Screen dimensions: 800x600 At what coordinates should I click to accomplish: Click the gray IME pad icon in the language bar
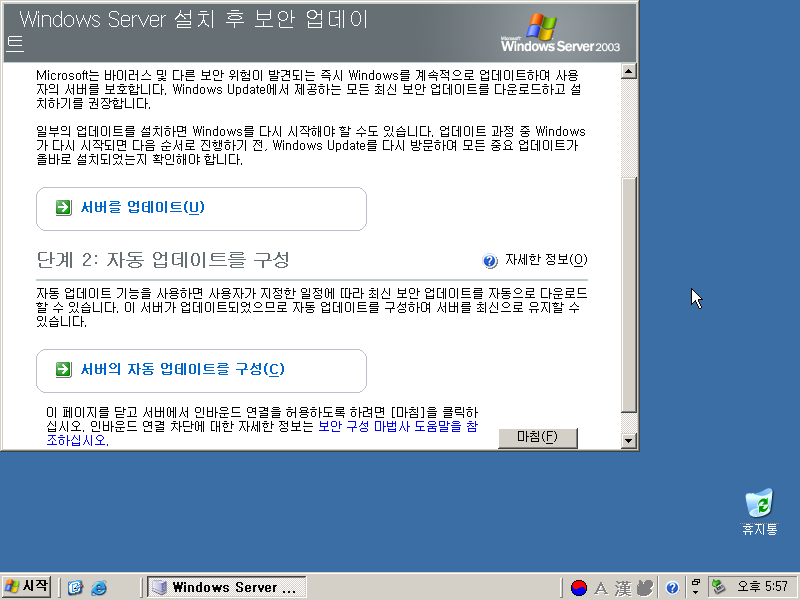point(645,588)
